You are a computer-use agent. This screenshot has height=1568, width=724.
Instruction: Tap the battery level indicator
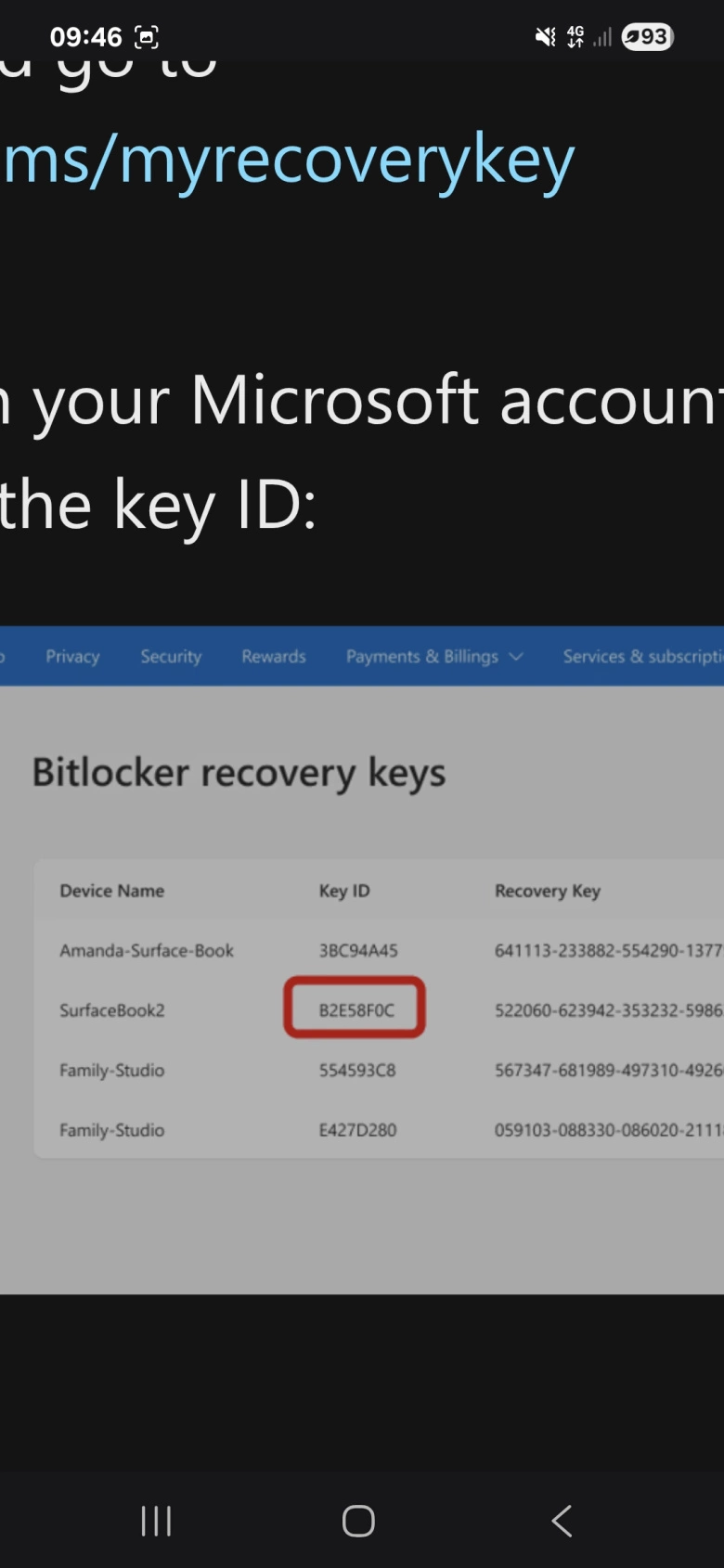[x=647, y=37]
